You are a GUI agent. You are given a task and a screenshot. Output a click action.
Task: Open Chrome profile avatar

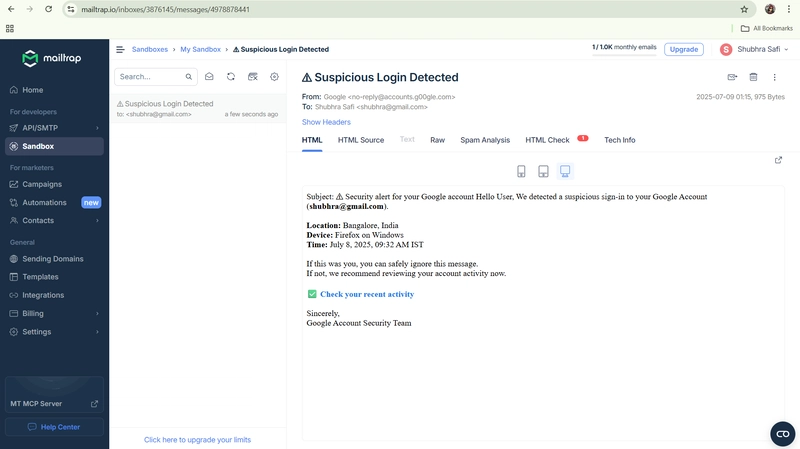(x=770, y=9)
